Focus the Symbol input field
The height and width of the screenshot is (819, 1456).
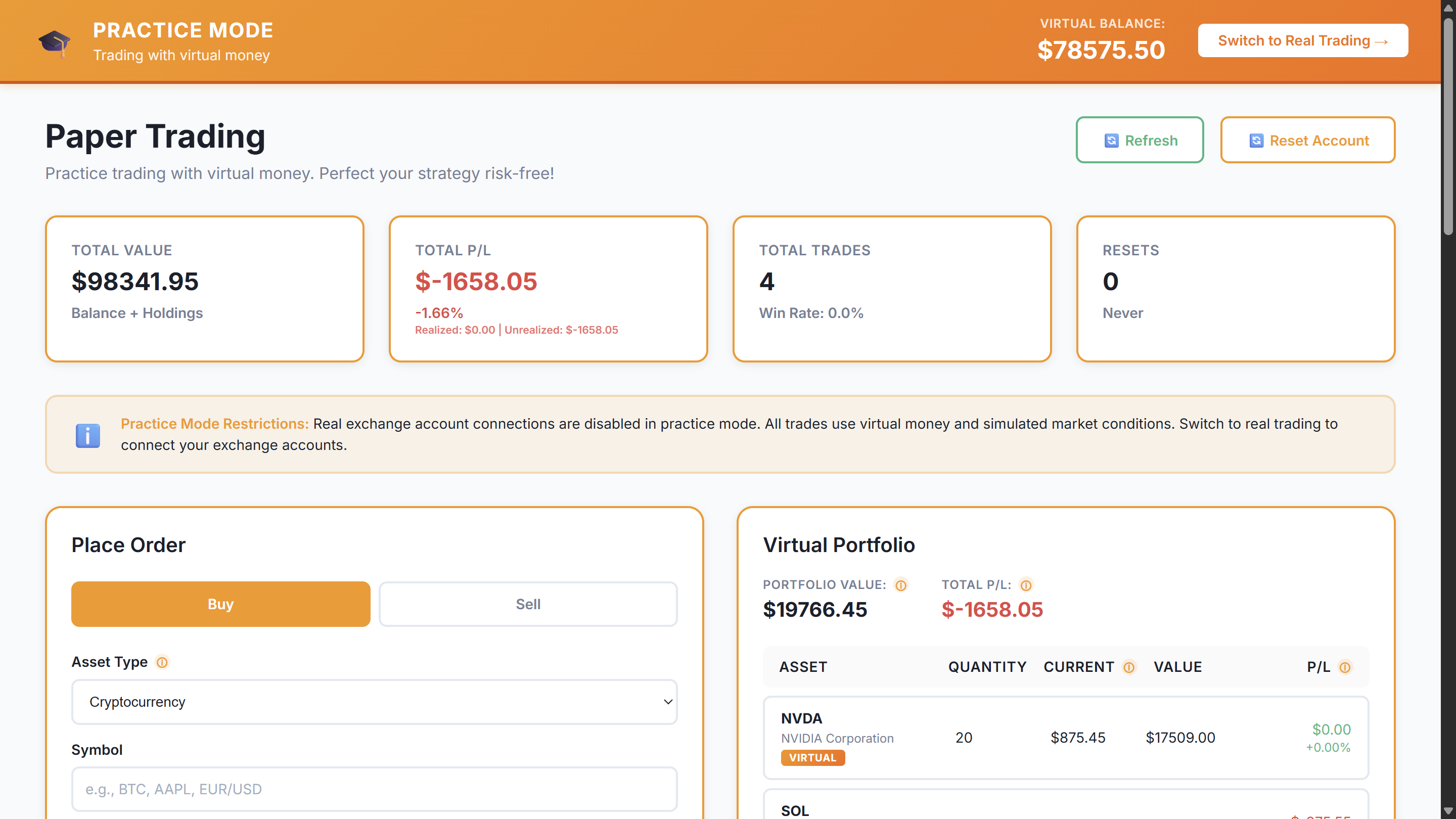pos(374,789)
